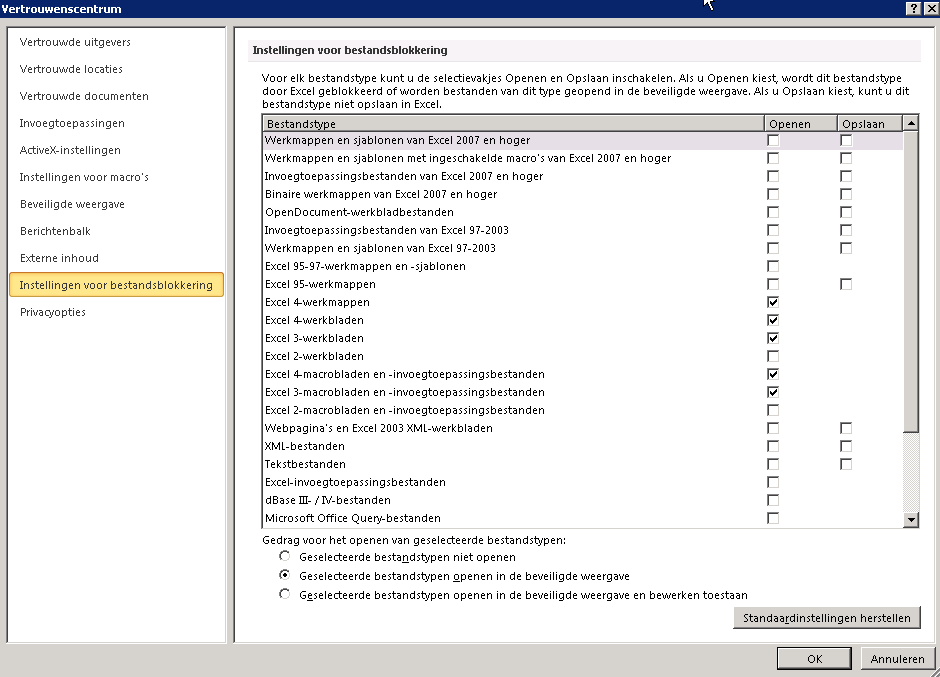Check Openen for Tekstbestanden
Image resolution: width=940 pixels, height=677 pixels.
[773, 464]
